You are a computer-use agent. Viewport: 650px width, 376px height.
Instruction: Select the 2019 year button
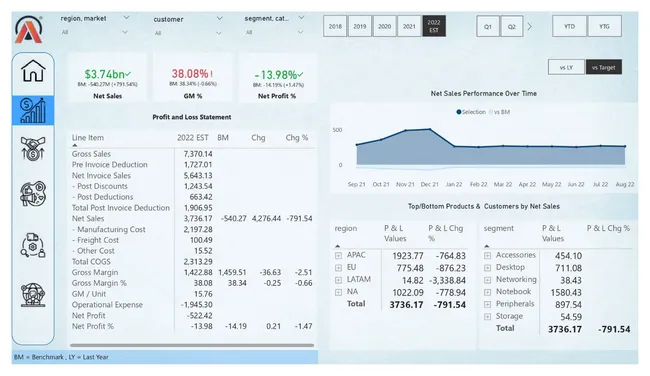click(x=359, y=26)
